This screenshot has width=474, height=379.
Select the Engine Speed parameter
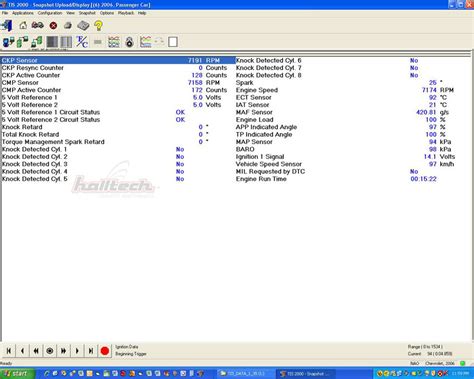(x=353, y=90)
